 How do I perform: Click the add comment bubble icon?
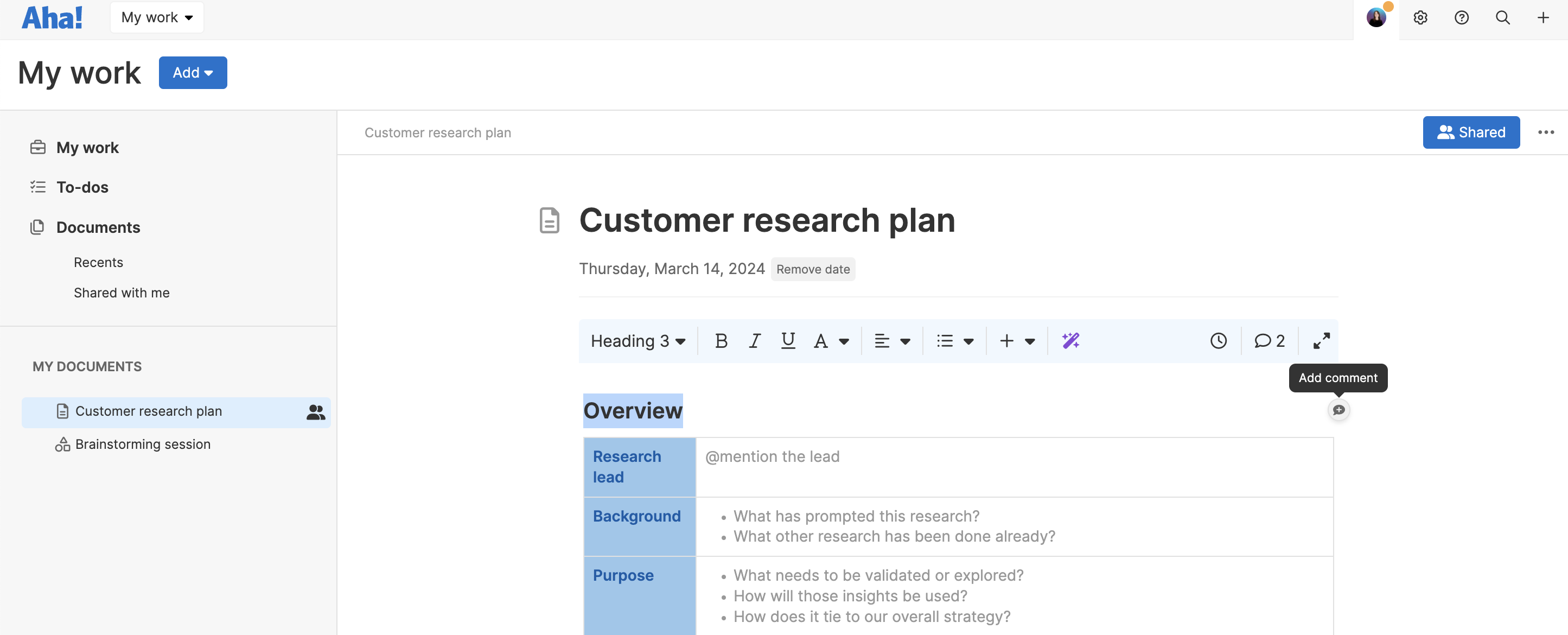pyautogui.click(x=1338, y=410)
